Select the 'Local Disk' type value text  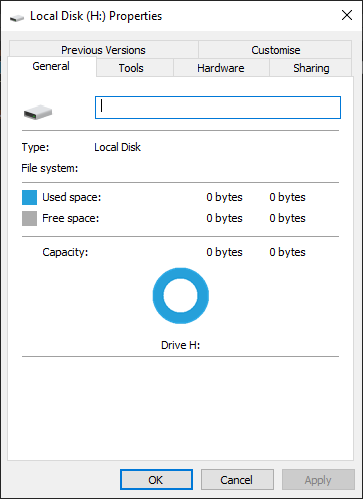pyautogui.click(x=117, y=147)
